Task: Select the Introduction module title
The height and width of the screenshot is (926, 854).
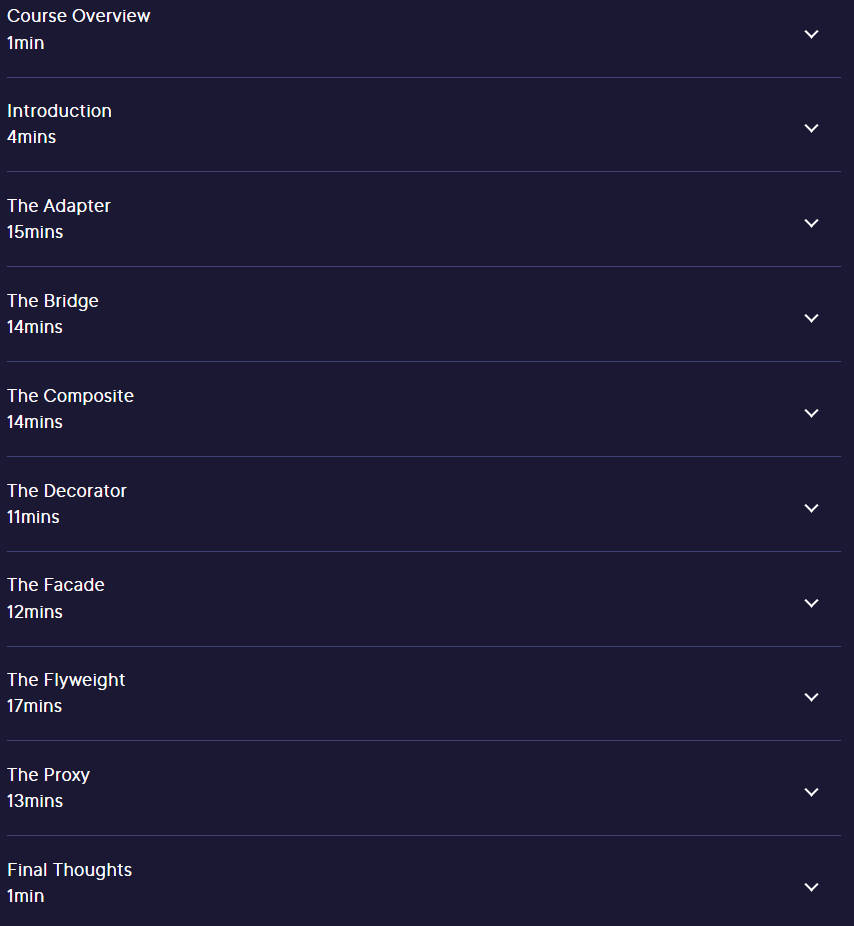Action: pyautogui.click(x=59, y=111)
